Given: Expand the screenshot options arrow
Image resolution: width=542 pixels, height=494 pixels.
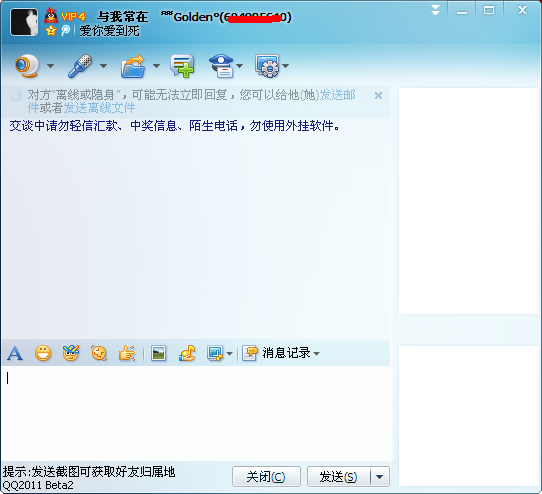Looking at the screenshot, I should click(x=230, y=354).
